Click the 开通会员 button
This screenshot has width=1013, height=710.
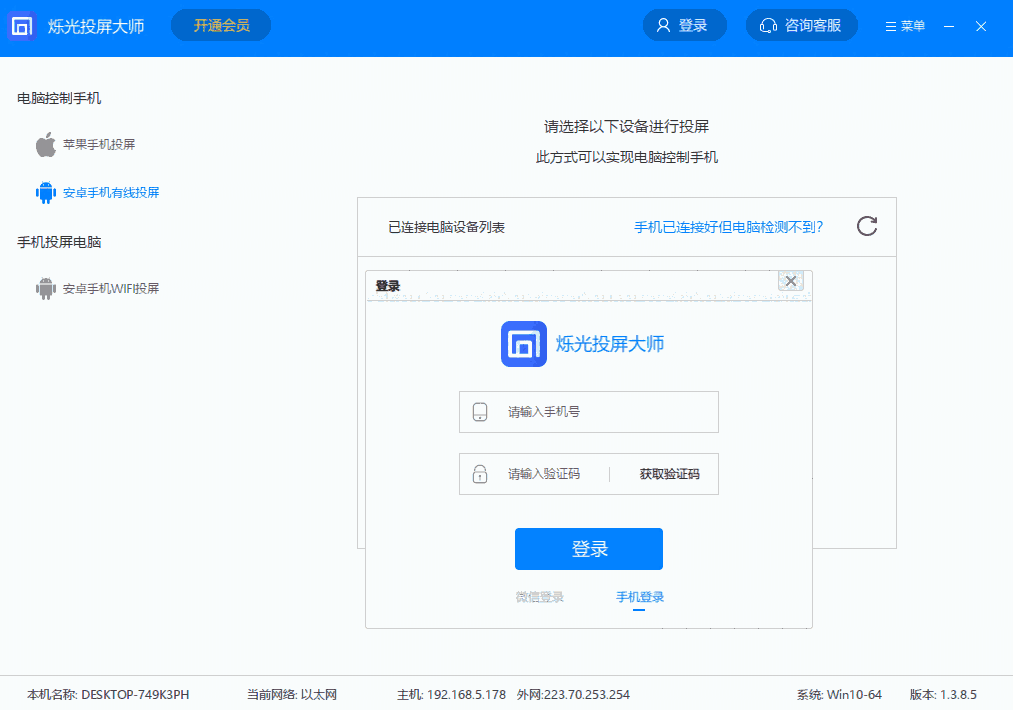click(x=220, y=24)
